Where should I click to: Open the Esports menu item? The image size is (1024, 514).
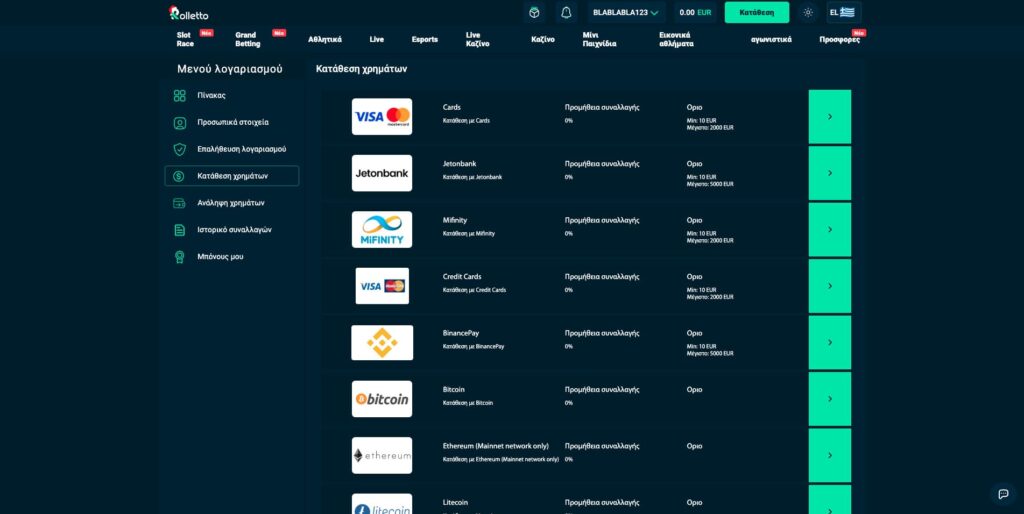pos(424,39)
